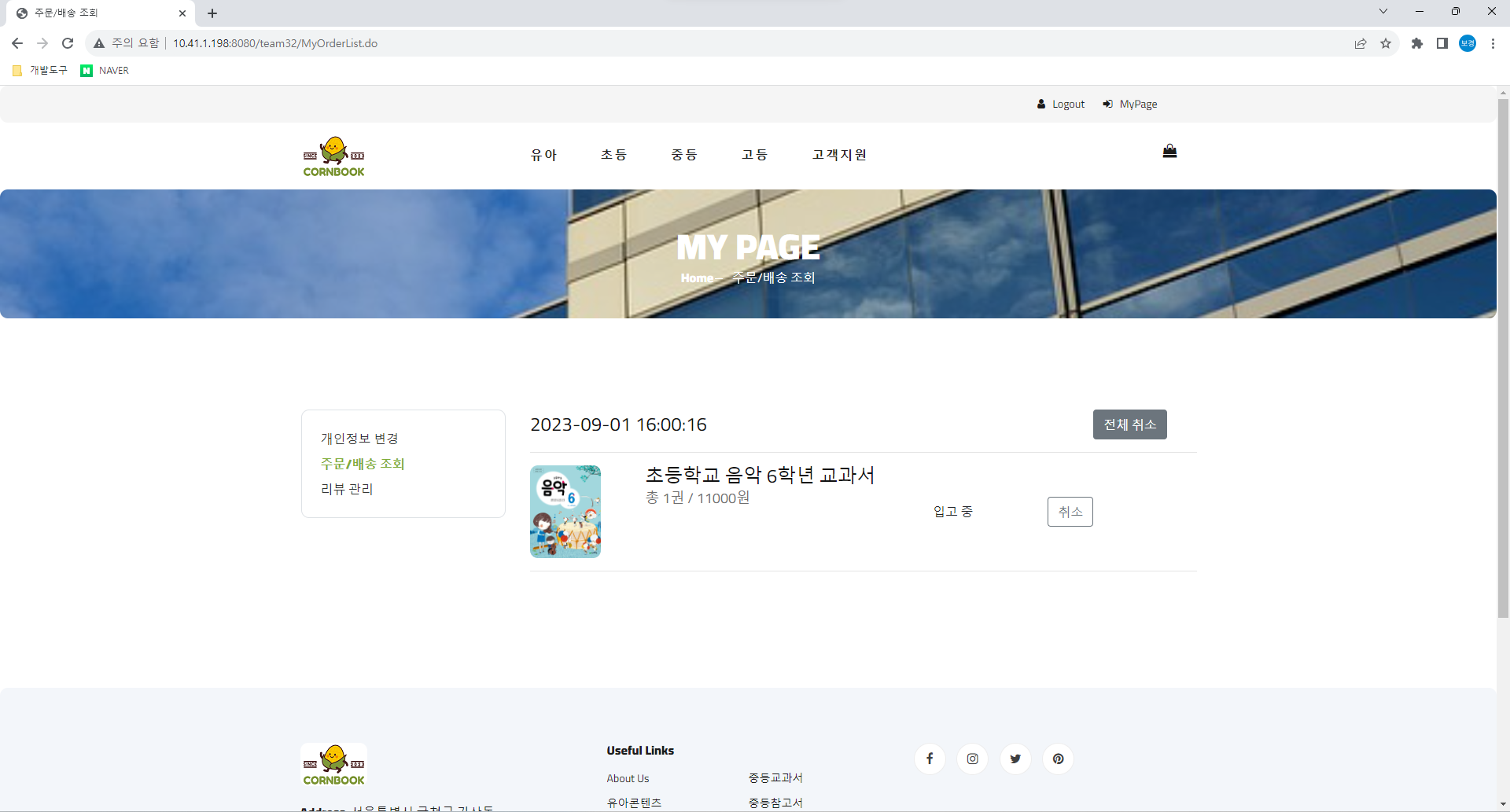Open the Chrome profile avatar
Screen dimensions: 1510x812
tap(1468, 43)
